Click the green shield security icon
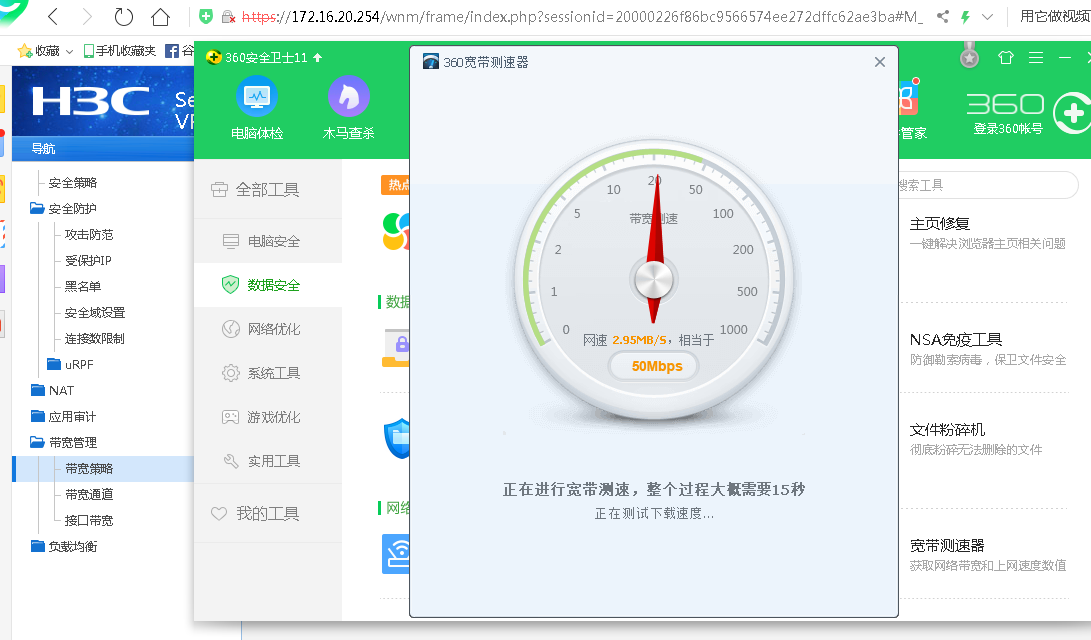The height and width of the screenshot is (640, 1091). pos(206,16)
